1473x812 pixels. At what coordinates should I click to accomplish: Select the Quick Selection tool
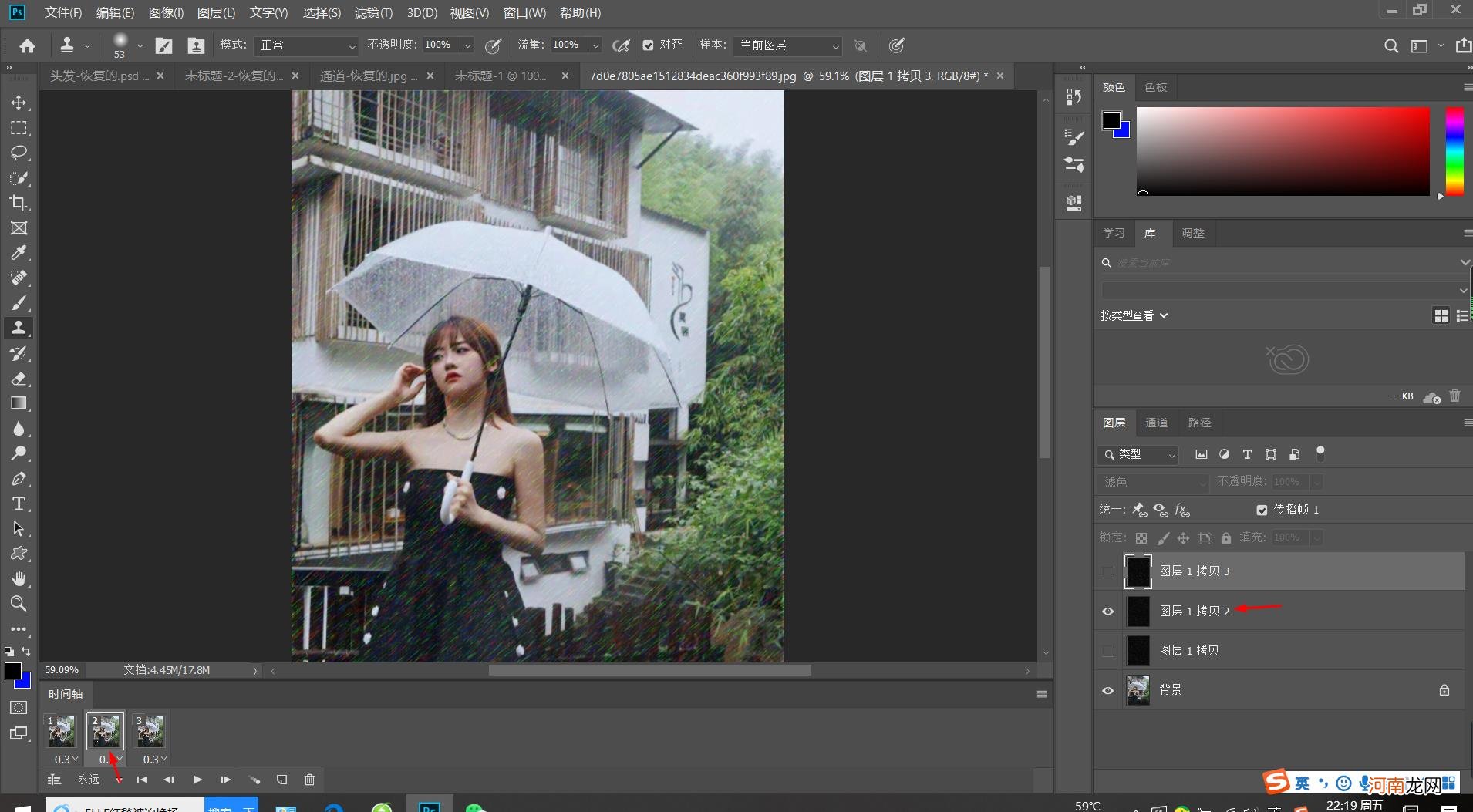pos(19,178)
